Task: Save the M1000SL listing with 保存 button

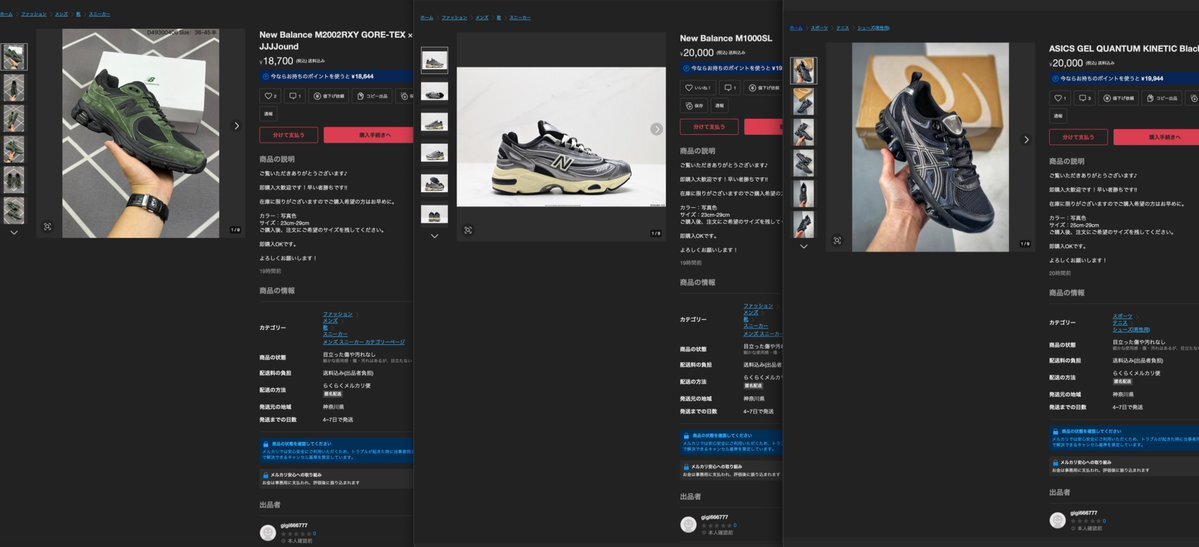Action: click(x=694, y=106)
